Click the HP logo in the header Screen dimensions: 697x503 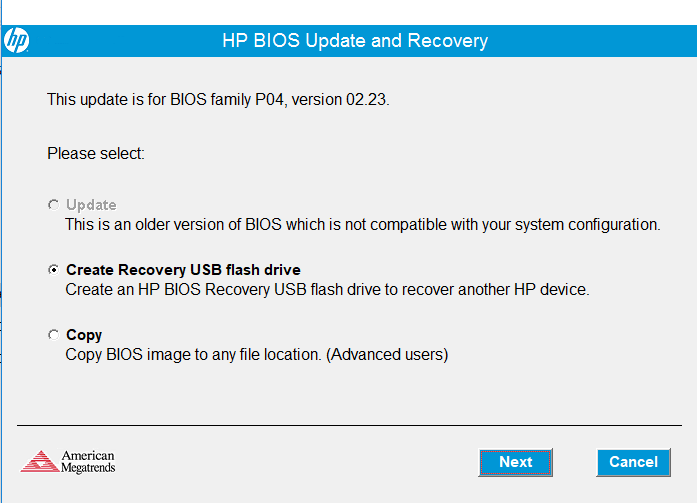[x=17, y=41]
